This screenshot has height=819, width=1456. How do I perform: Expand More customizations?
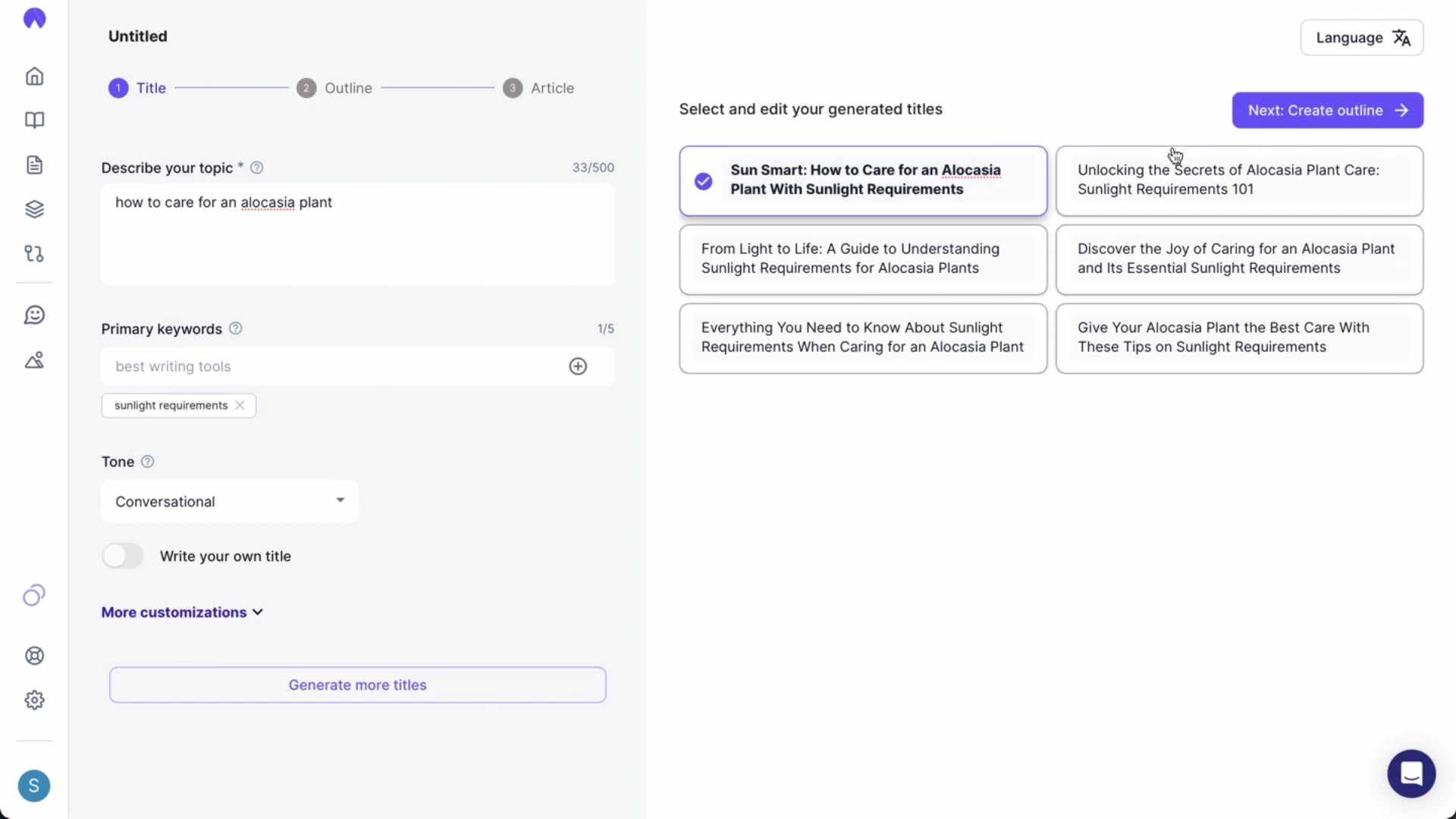[x=182, y=612]
